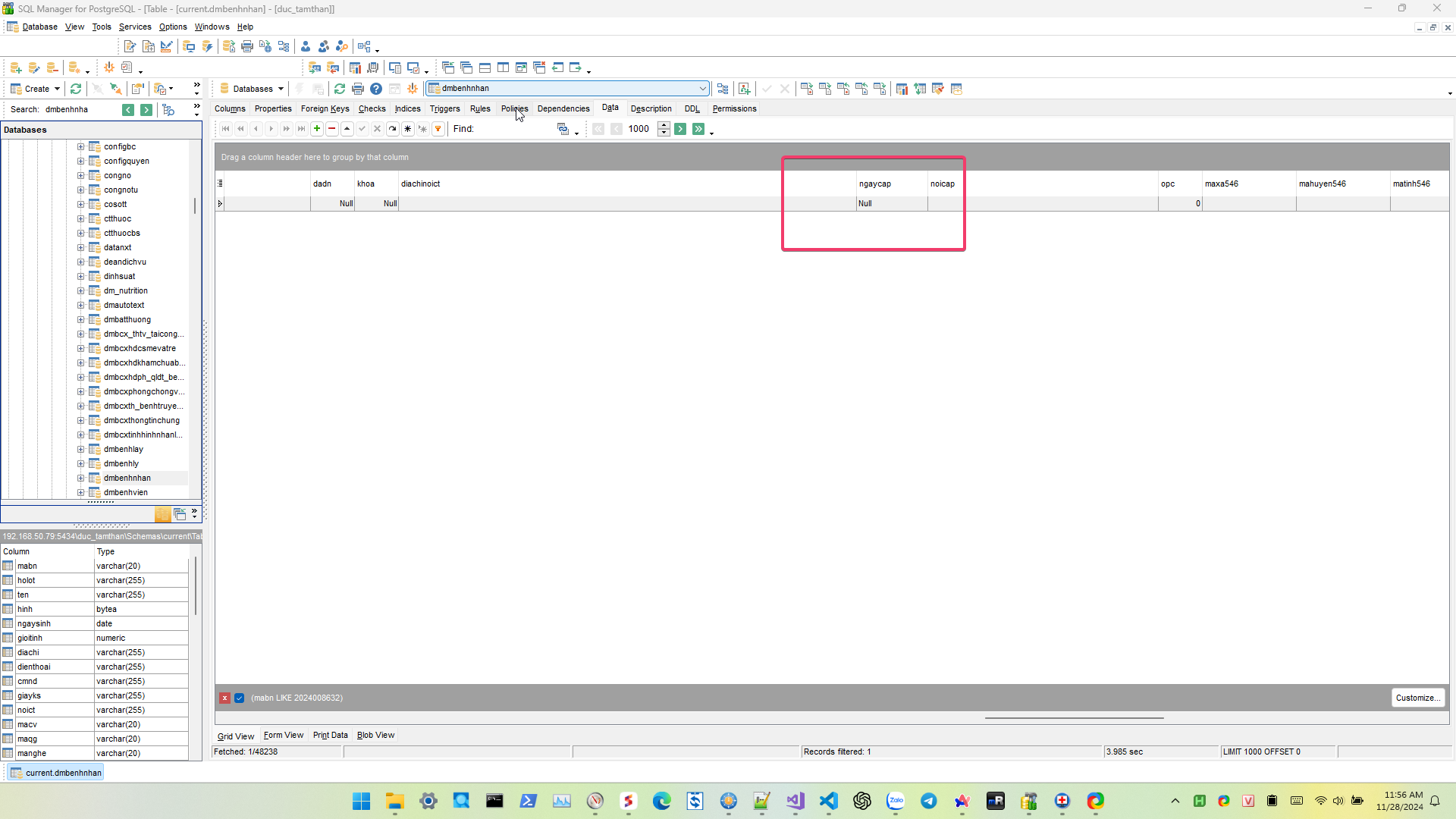Go to next search result green arrow
The height and width of the screenshot is (819, 1456).
146,110
